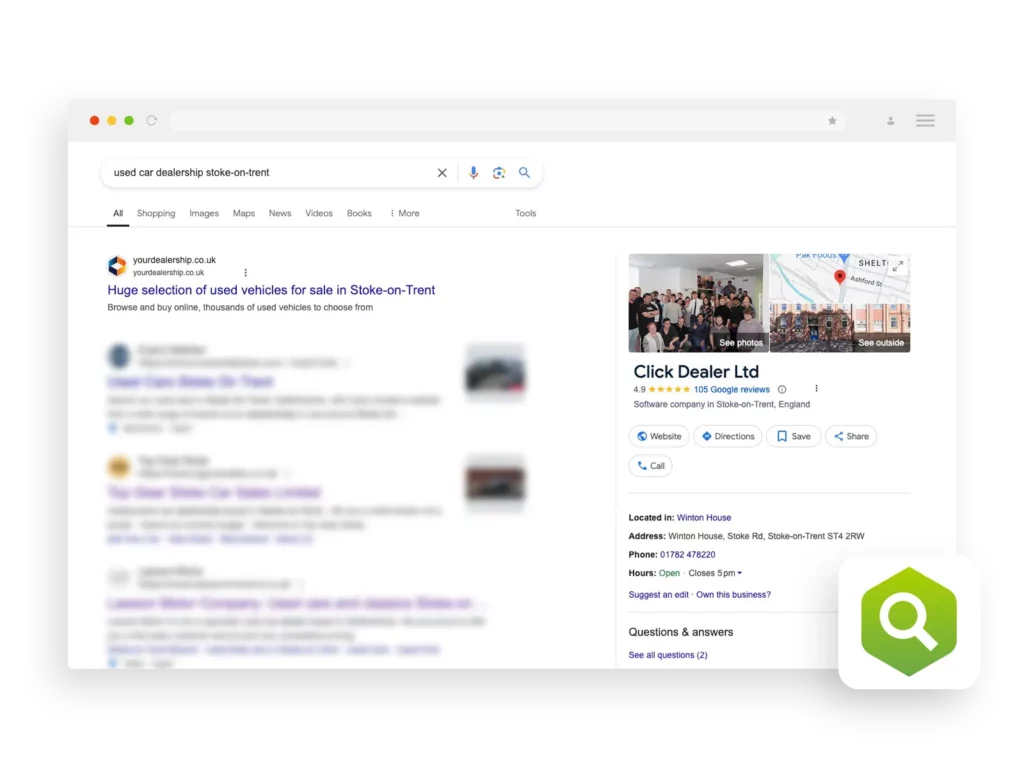Click the yourdealership.co.uk favicon logo

click(x=117, y=266)
